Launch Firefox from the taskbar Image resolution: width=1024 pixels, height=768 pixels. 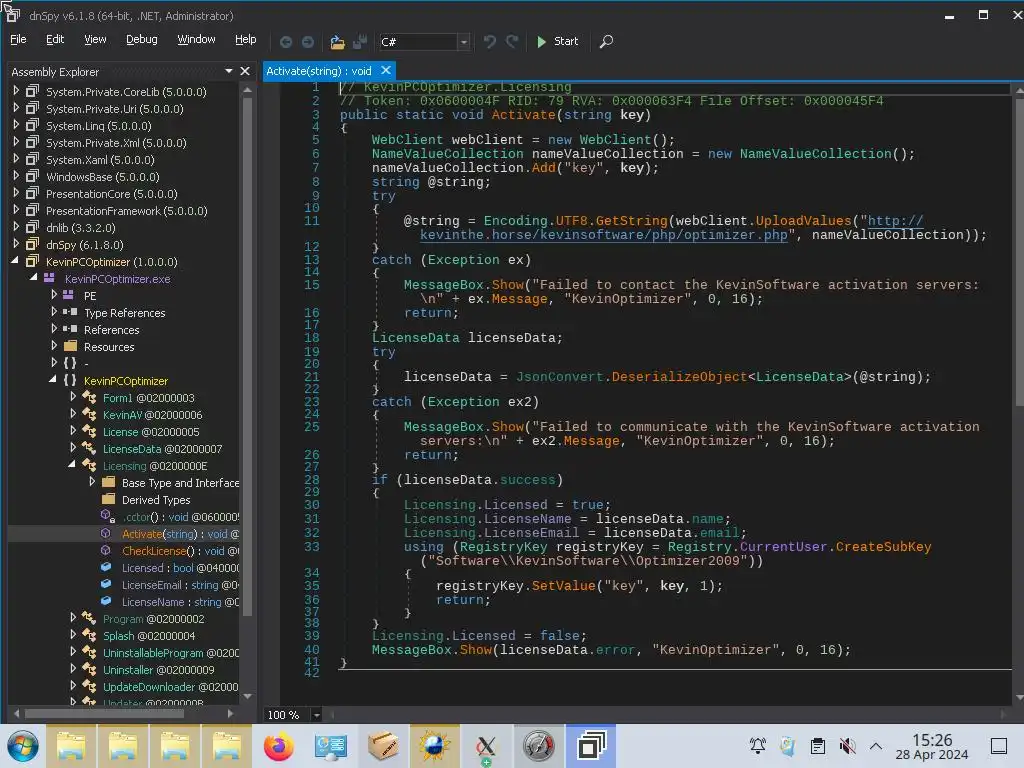[x=279, y=746]
